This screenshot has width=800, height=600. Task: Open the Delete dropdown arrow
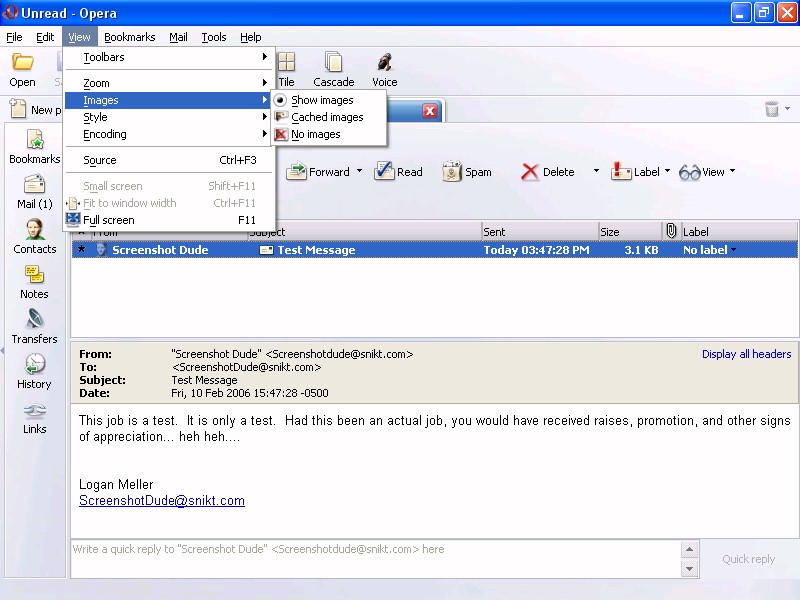pos(596,171)
